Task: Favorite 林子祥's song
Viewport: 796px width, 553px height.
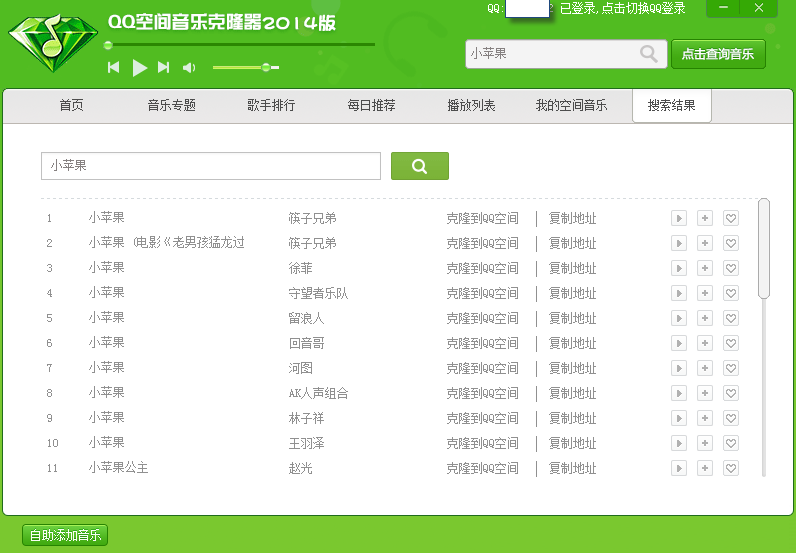Action: point(731,418)
